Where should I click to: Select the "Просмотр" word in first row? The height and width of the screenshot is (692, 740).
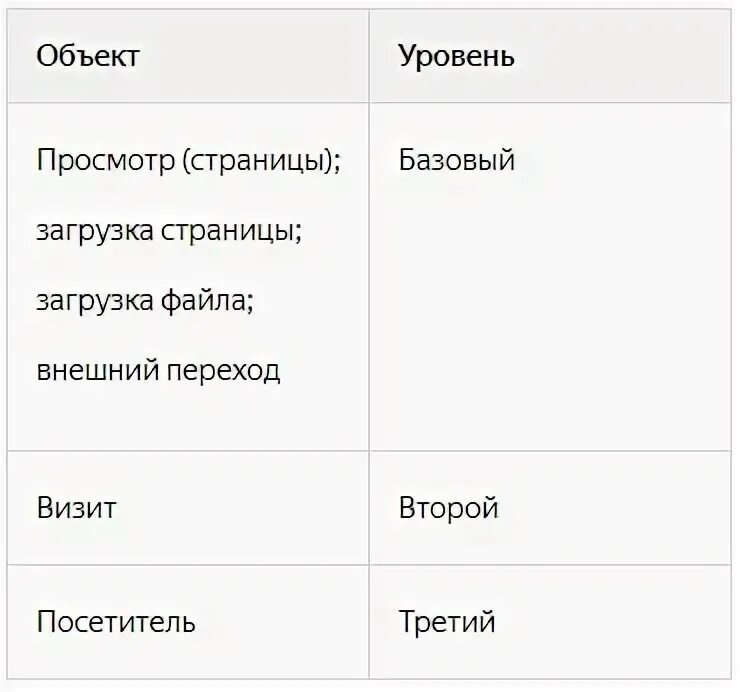106,160
